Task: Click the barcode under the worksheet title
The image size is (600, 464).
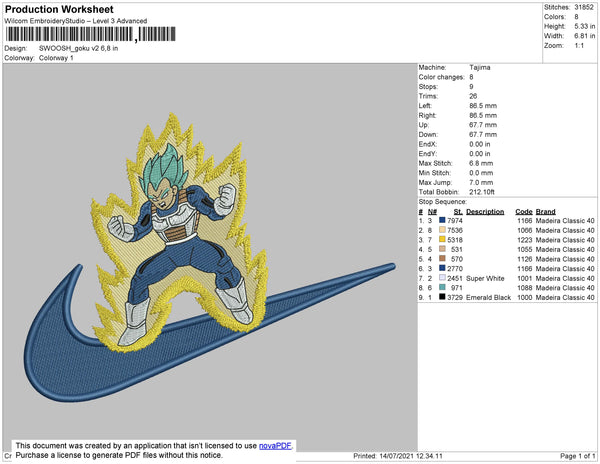Action: [91, 34]
